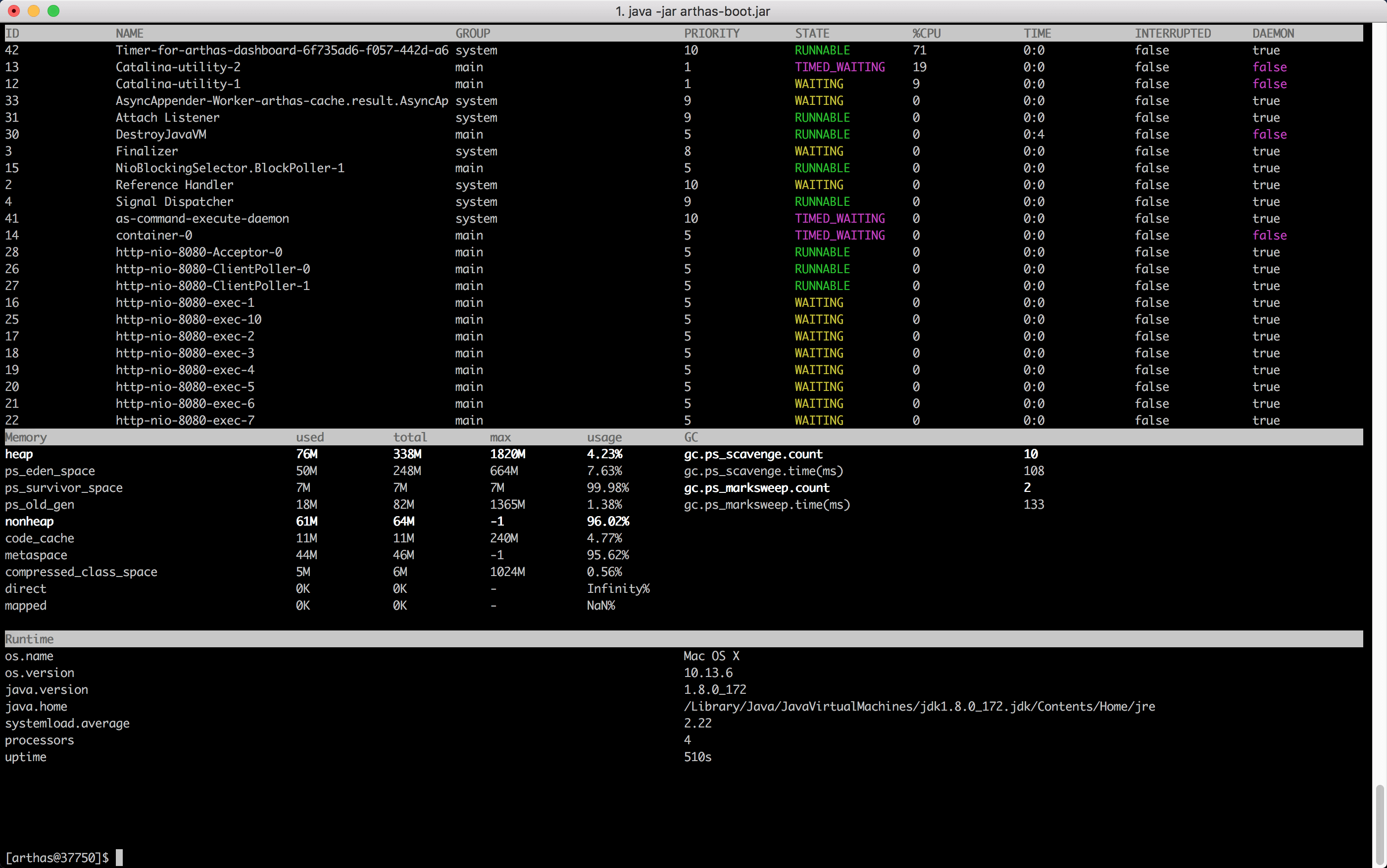Click 'gc.ps_scavenge.time(ms)' label
This screenshot has width=1387, height=868.
763,471
